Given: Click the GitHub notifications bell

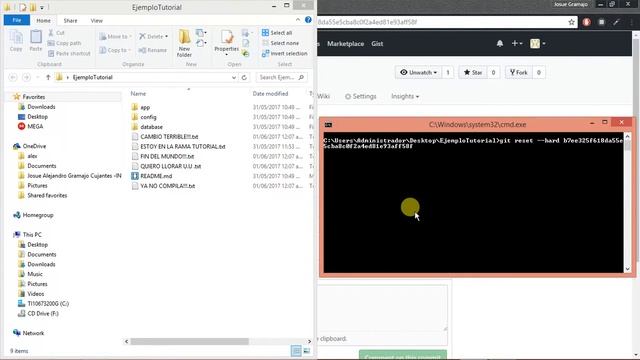Looking at the screenshot, I should click(500, 43).
